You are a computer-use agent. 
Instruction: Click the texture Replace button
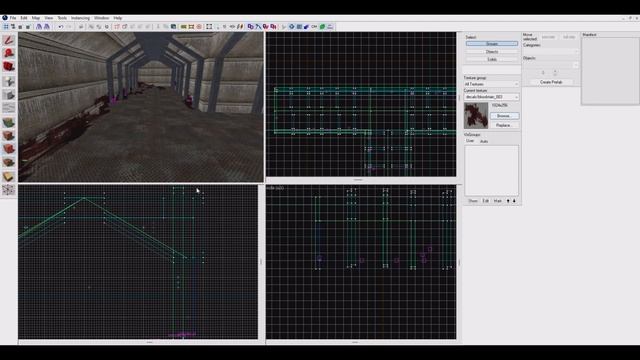click(504, 125)
